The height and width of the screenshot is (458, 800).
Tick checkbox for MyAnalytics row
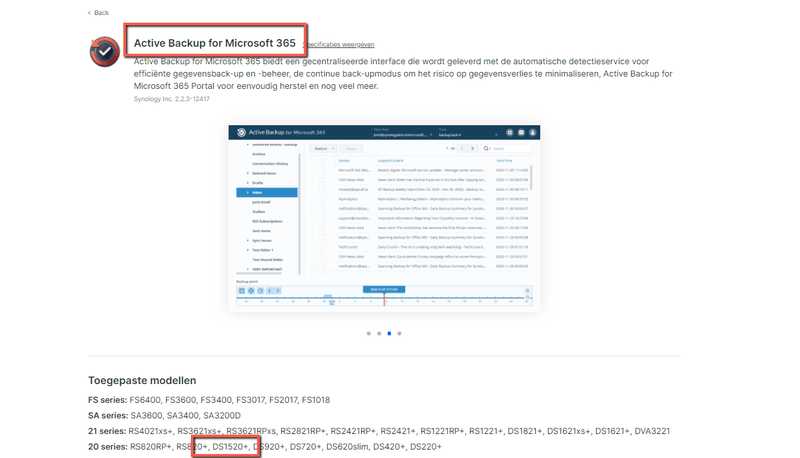click(x=322, y=199)
